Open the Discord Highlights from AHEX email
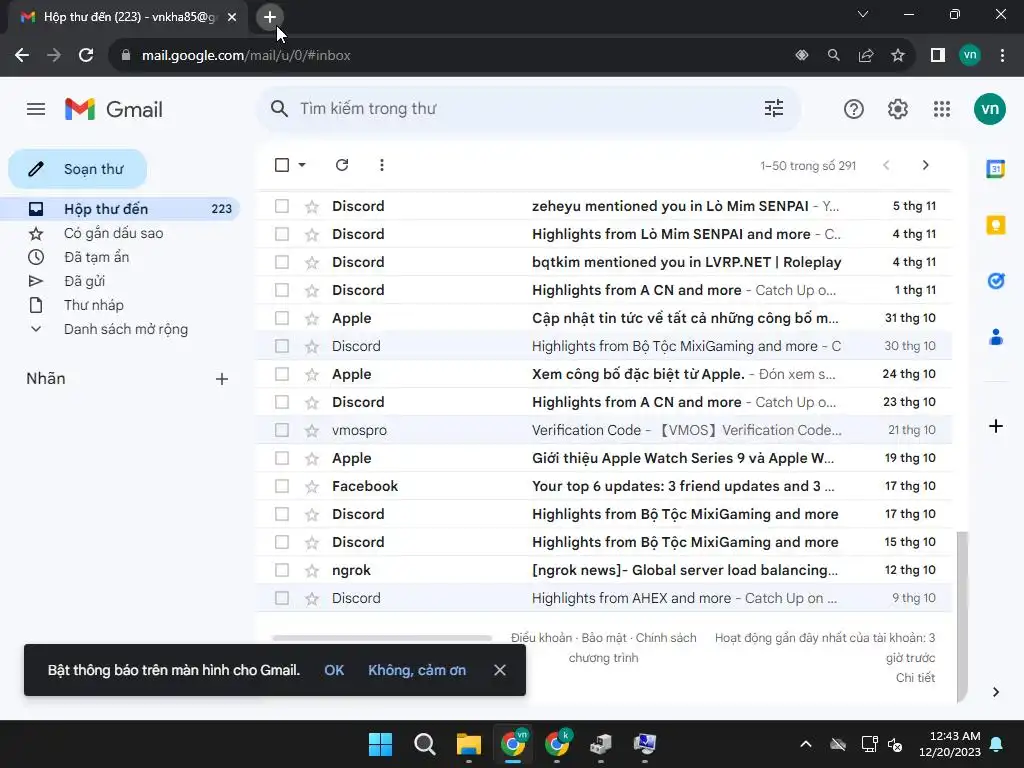This screenshot has height=768, width=1024. [604, 598]
